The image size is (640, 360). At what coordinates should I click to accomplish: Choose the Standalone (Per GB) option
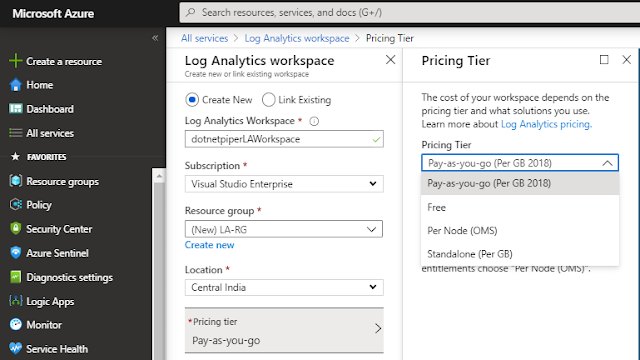pos(520,254)
